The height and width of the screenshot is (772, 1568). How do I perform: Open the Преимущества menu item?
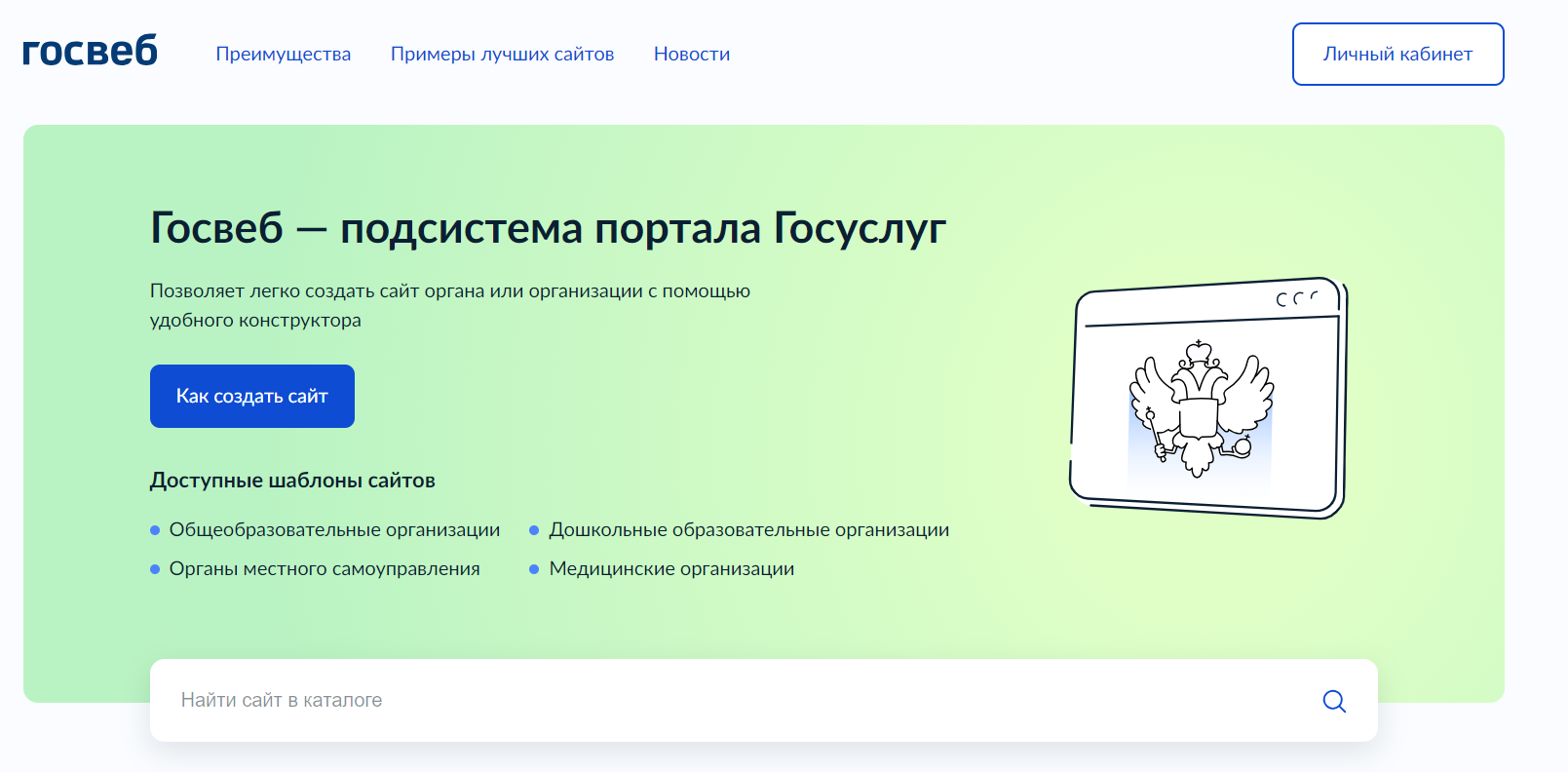pyautogui.click(x=284, y=55)
